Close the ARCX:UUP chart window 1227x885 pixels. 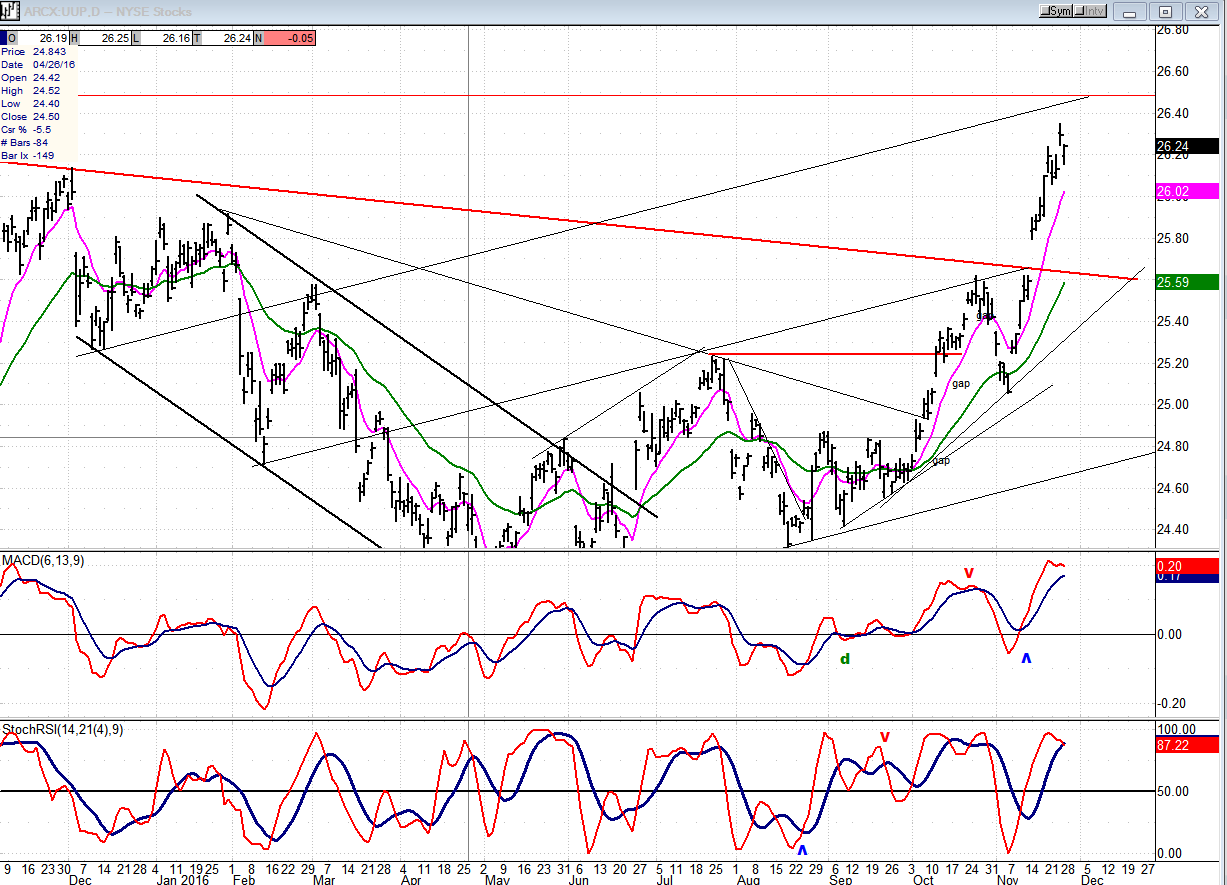1201,11
